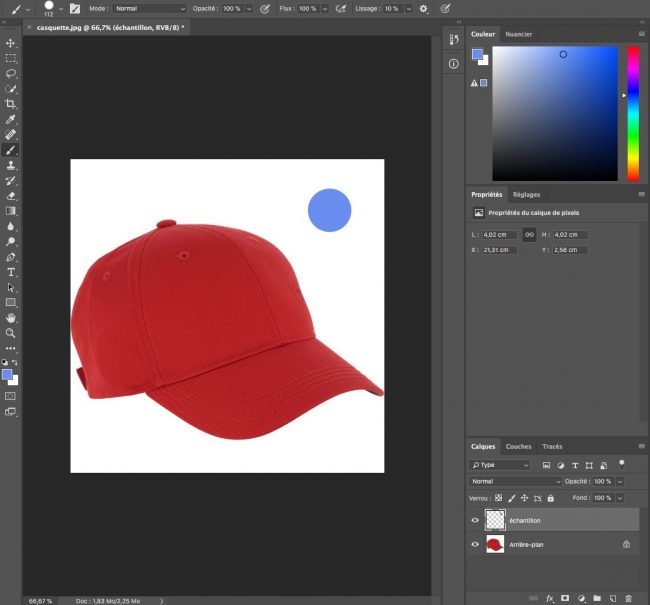
Task: Create a new layer group folder
Action: pyautogui.click(x=597, y=598)
